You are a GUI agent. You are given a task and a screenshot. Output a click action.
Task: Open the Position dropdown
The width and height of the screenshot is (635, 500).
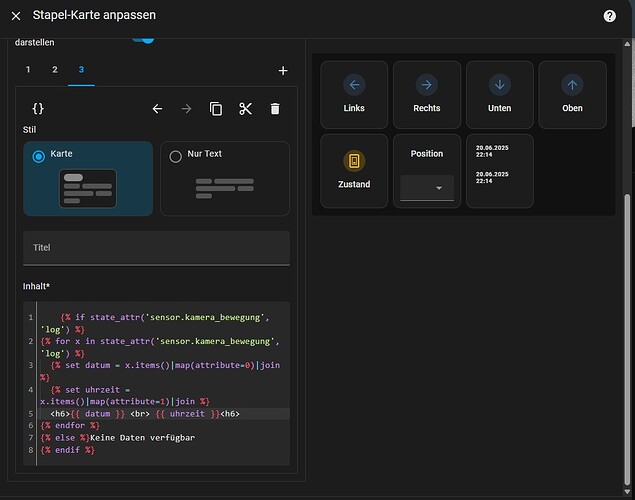[x=427, y=188]
